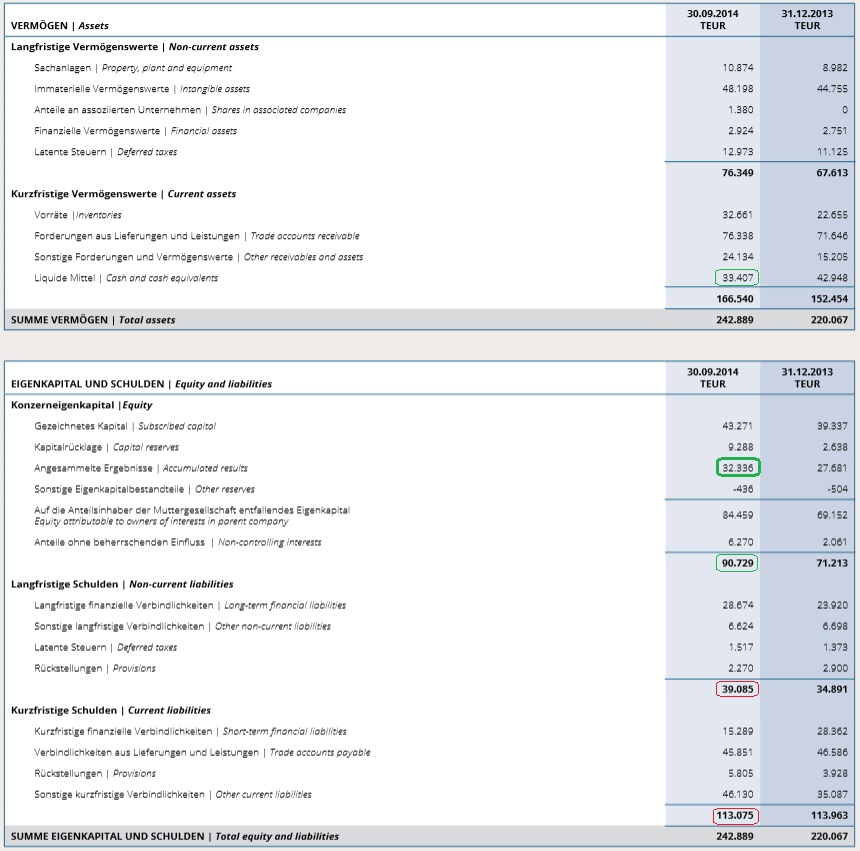Click current provisions value 5.805
Screen dimensions: 860x851
[x=740, y=774]
